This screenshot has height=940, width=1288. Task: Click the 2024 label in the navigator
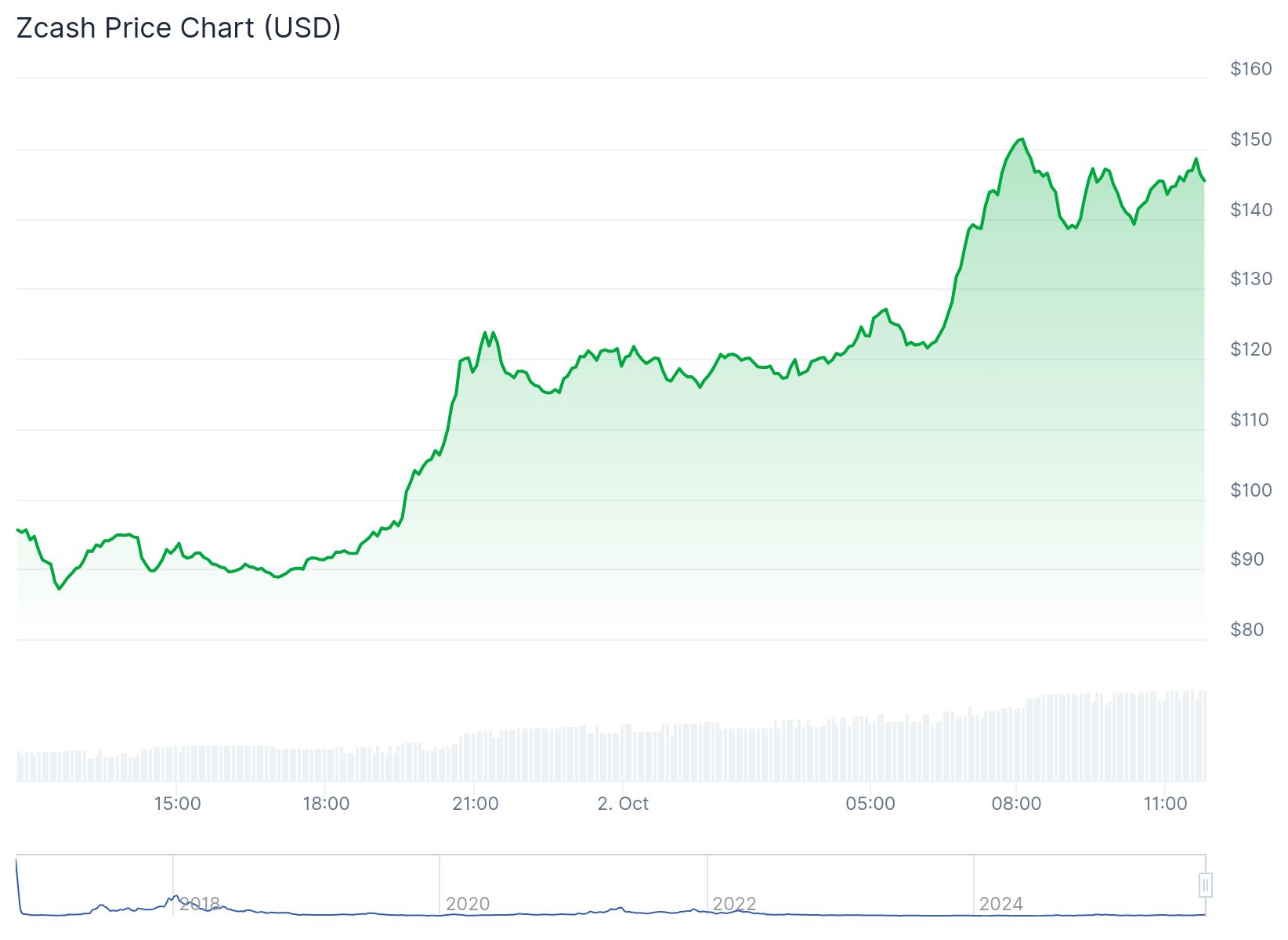[x=1000, y=904]
